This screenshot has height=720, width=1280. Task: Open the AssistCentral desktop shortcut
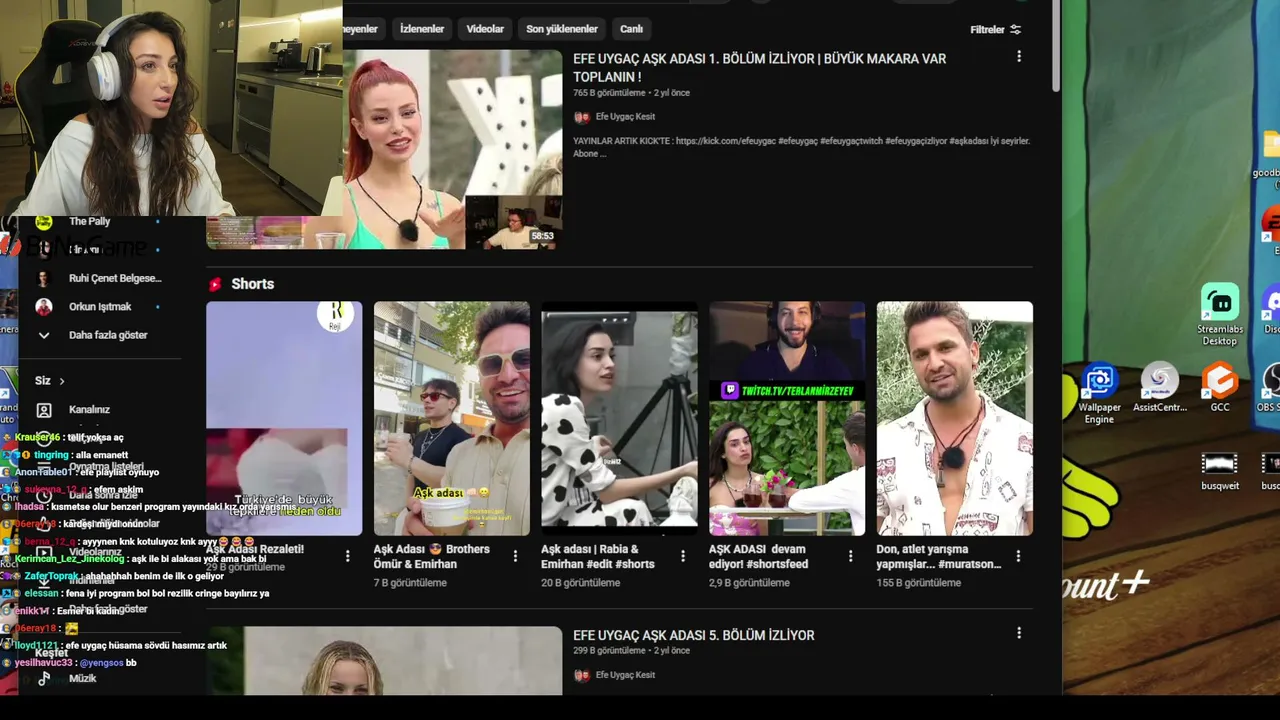pos(1160,388)
